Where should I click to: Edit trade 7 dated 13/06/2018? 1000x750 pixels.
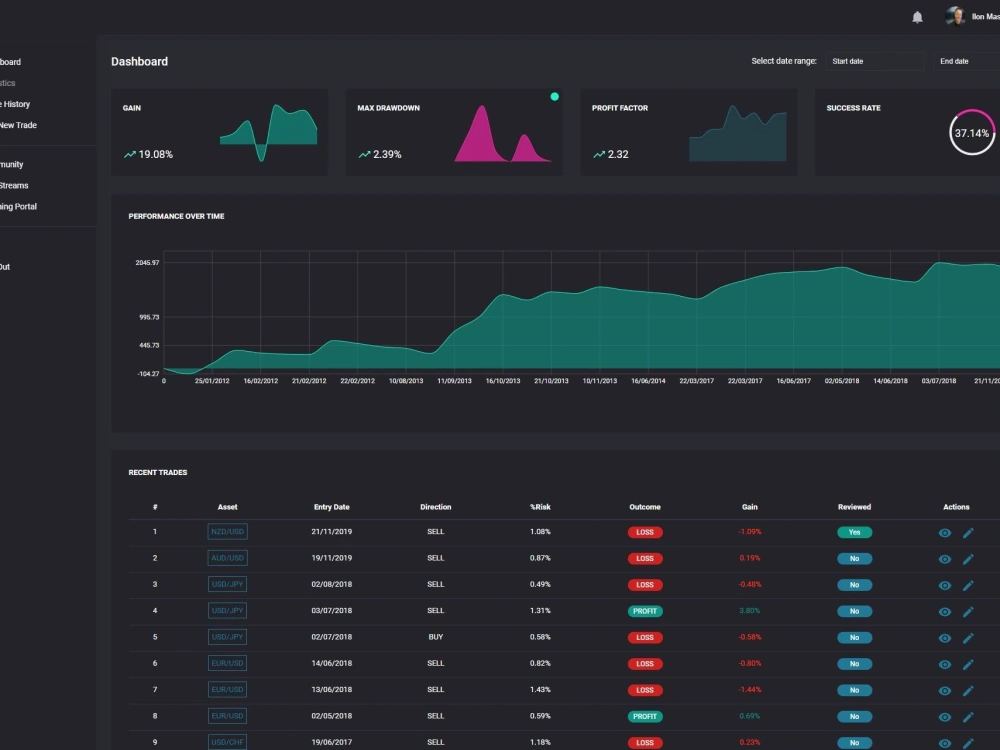click(x=968, y=691)
